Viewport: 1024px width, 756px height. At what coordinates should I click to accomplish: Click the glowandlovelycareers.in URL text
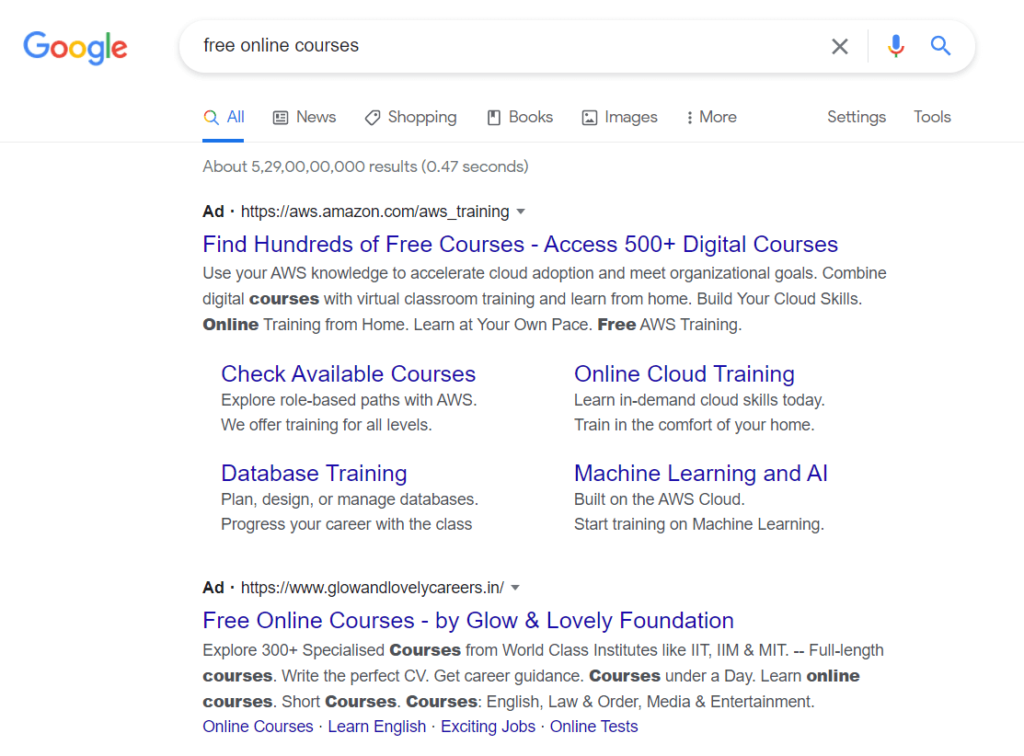click(x=372, y=588)
